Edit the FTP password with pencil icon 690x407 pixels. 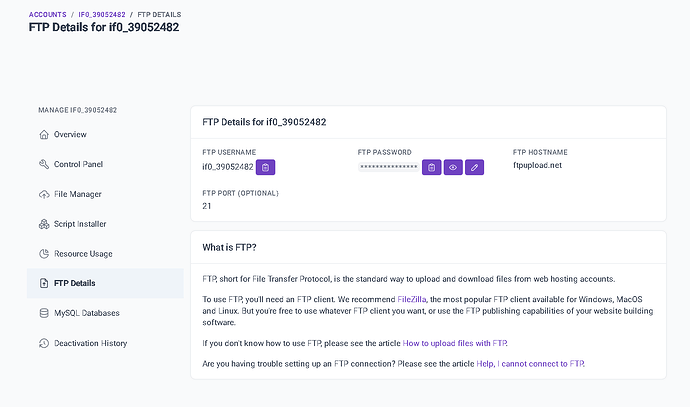[x=474, y=167]
